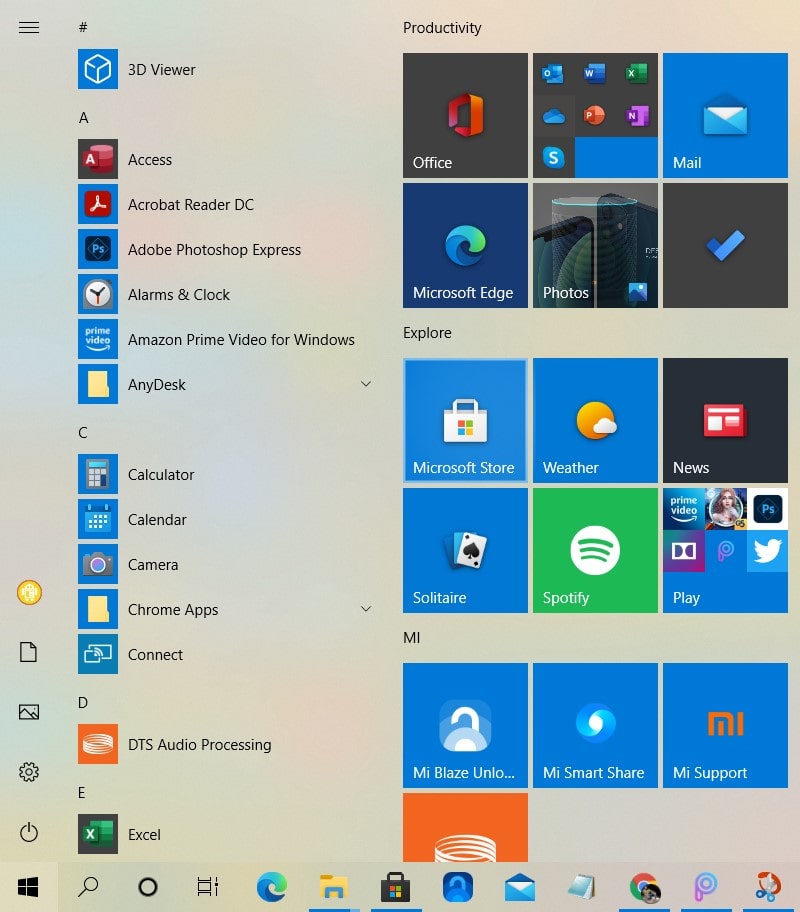Open Word in Office apps tile
Screen dimensions: 800x912
[595, 73]
